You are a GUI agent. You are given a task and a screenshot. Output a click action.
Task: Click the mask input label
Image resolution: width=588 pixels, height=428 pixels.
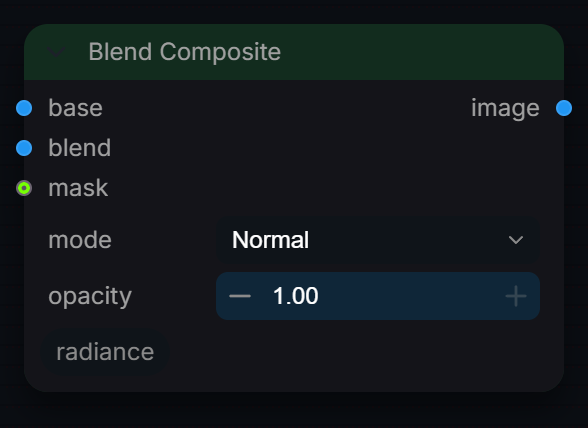tap(78, 188)
